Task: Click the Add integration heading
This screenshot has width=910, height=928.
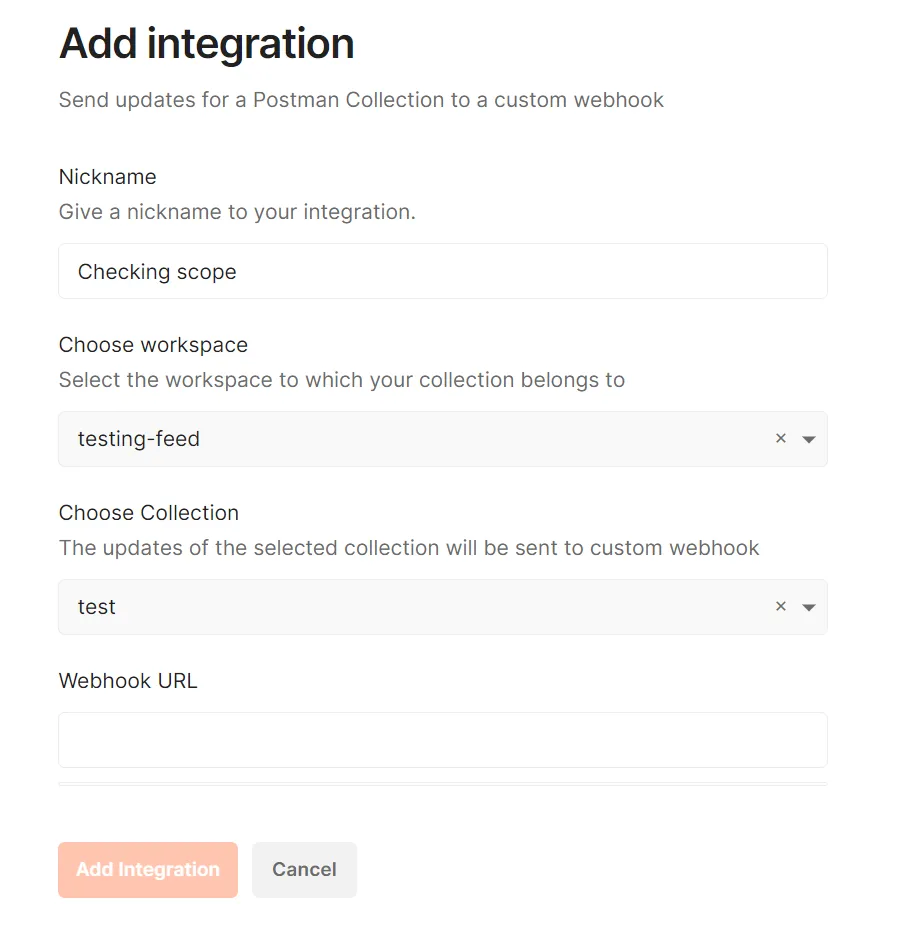Action: 207,44
